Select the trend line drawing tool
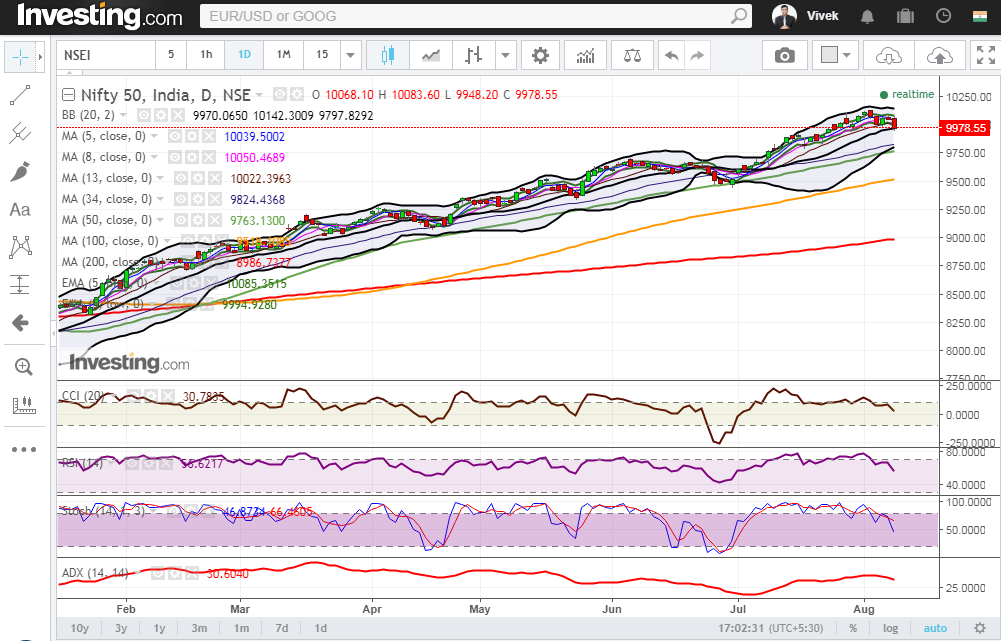Image resolution: width=1001 pixels, height=641 pixels. [x=20, y=96]
